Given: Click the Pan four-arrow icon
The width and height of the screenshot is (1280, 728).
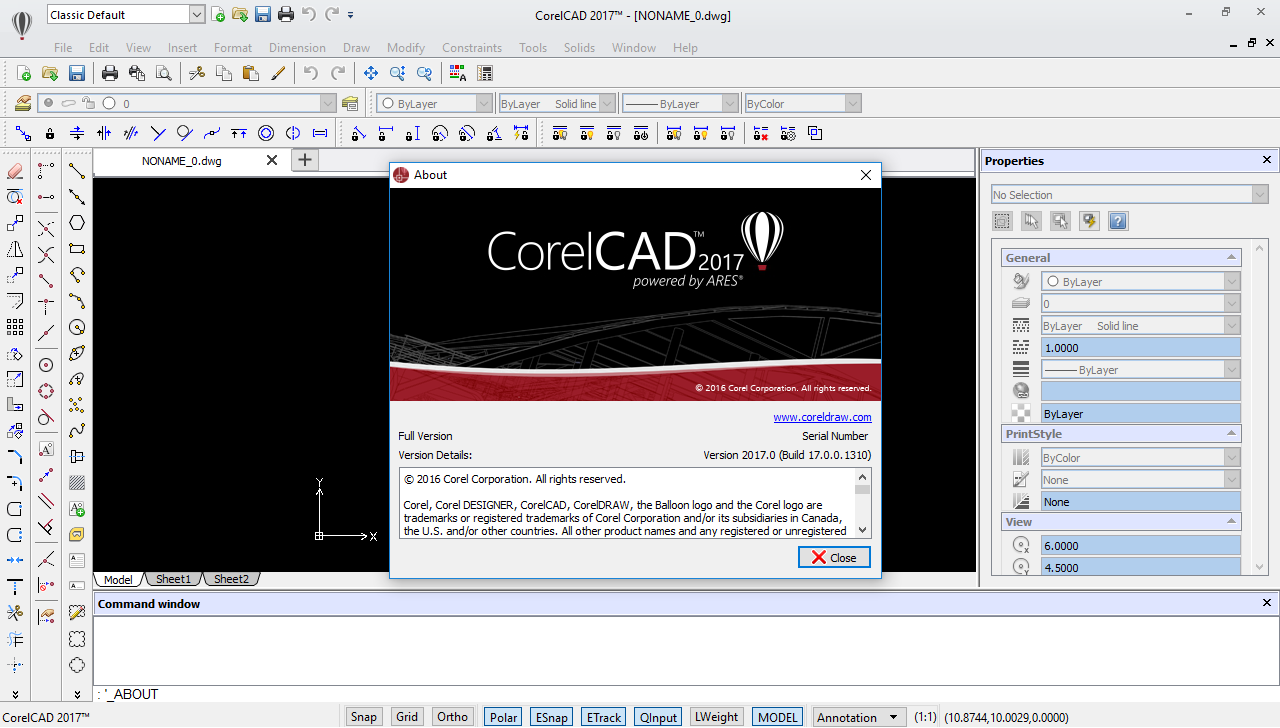Looking at the screenshot, I should click(x=370, y=73).
